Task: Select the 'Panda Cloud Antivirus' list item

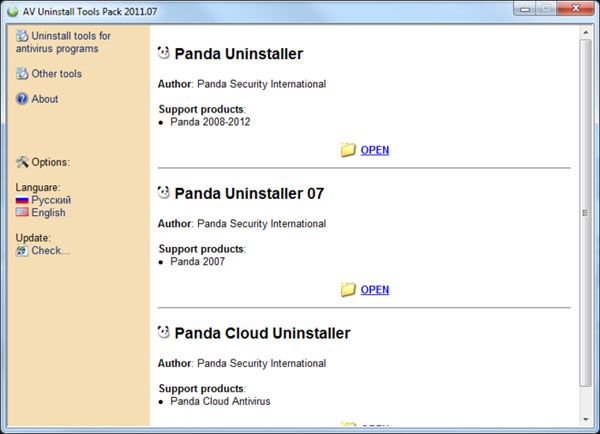Action: click(220, 401)
